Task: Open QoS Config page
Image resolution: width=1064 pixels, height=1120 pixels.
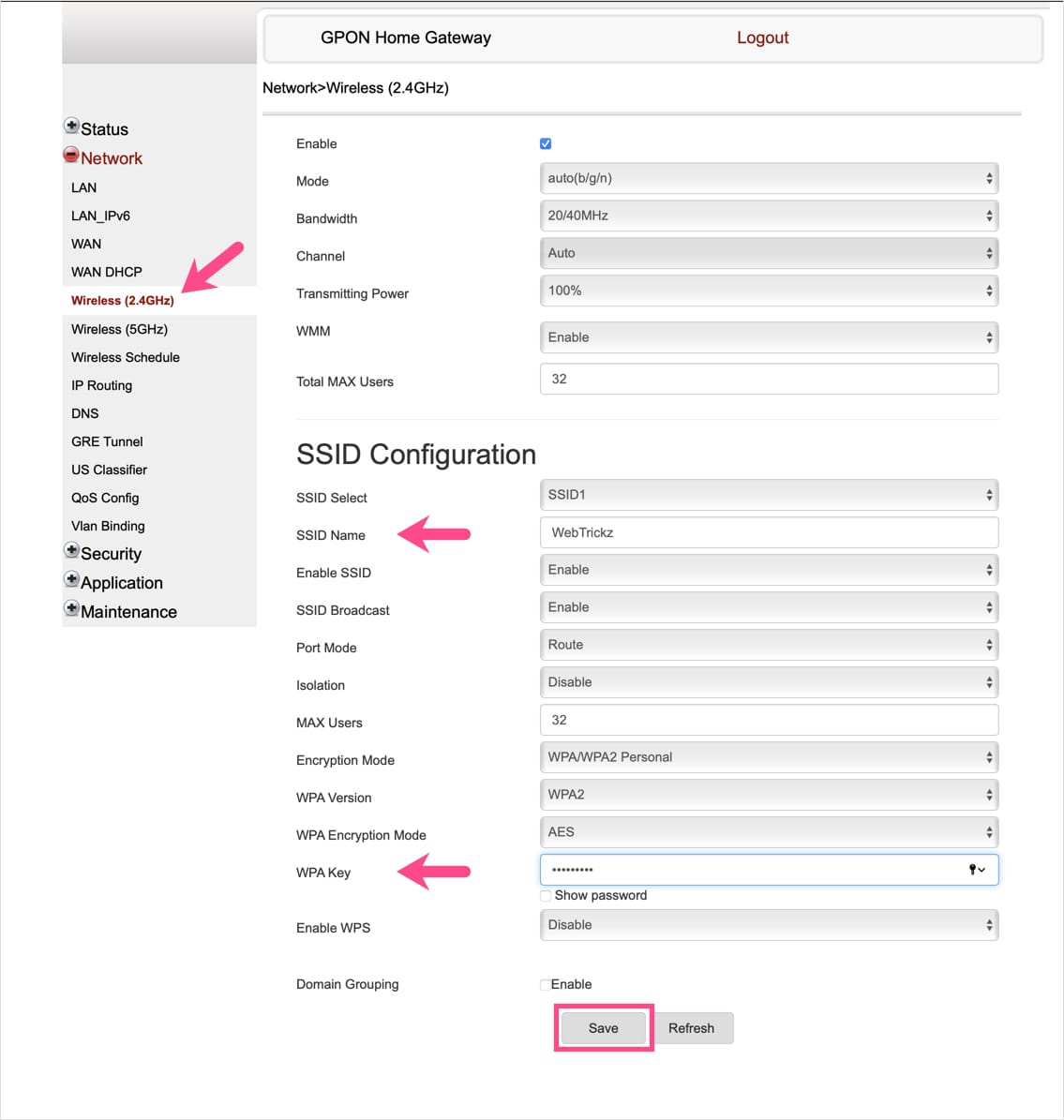Action: point(105,498)
